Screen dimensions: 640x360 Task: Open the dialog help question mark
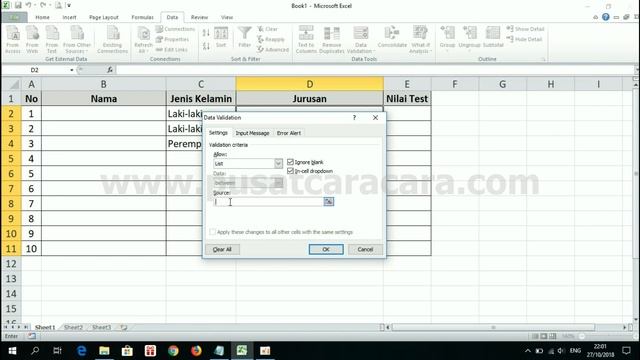354,118
